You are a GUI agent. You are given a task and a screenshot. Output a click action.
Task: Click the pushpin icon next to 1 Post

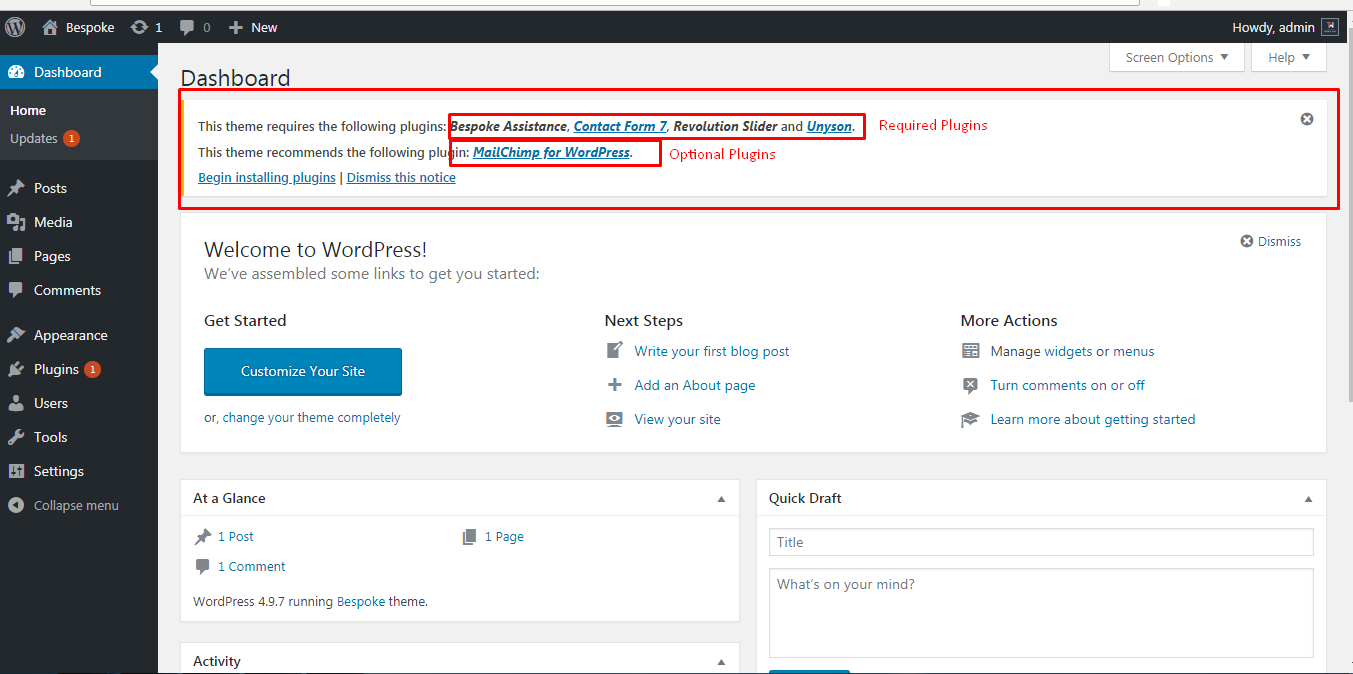[x=204, y=536]
